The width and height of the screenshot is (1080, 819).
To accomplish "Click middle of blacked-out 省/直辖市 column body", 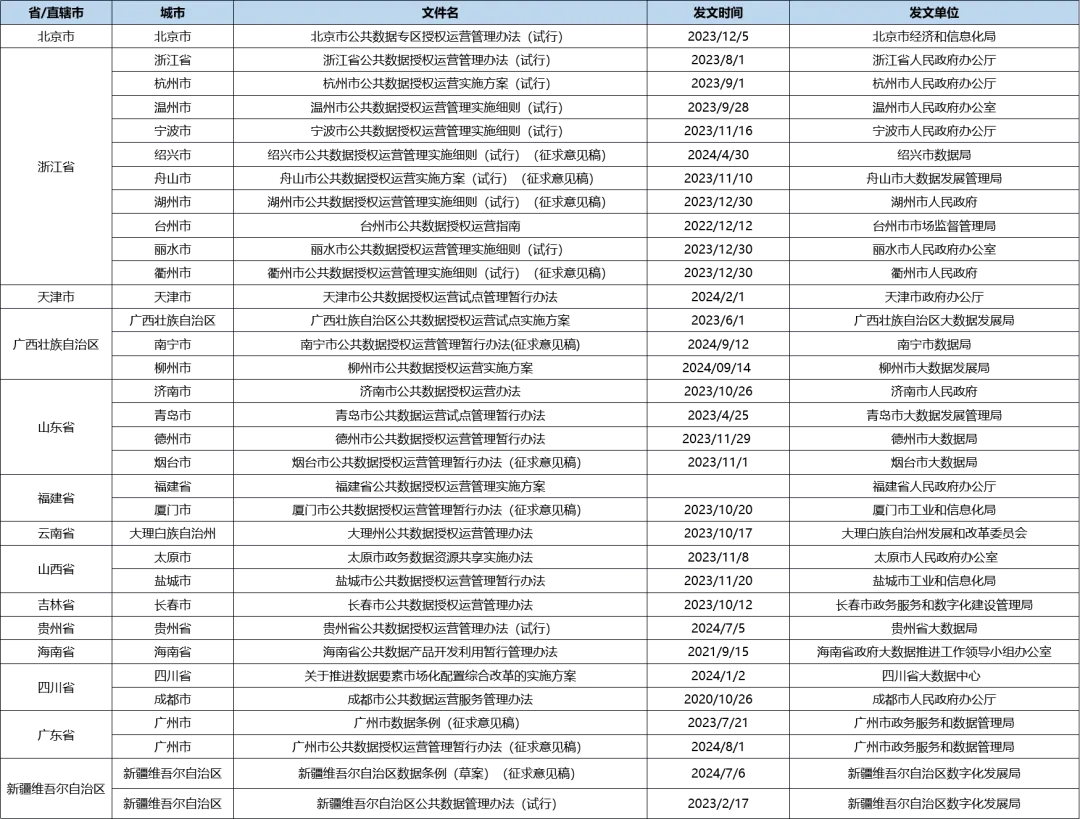I will [56, 420].
